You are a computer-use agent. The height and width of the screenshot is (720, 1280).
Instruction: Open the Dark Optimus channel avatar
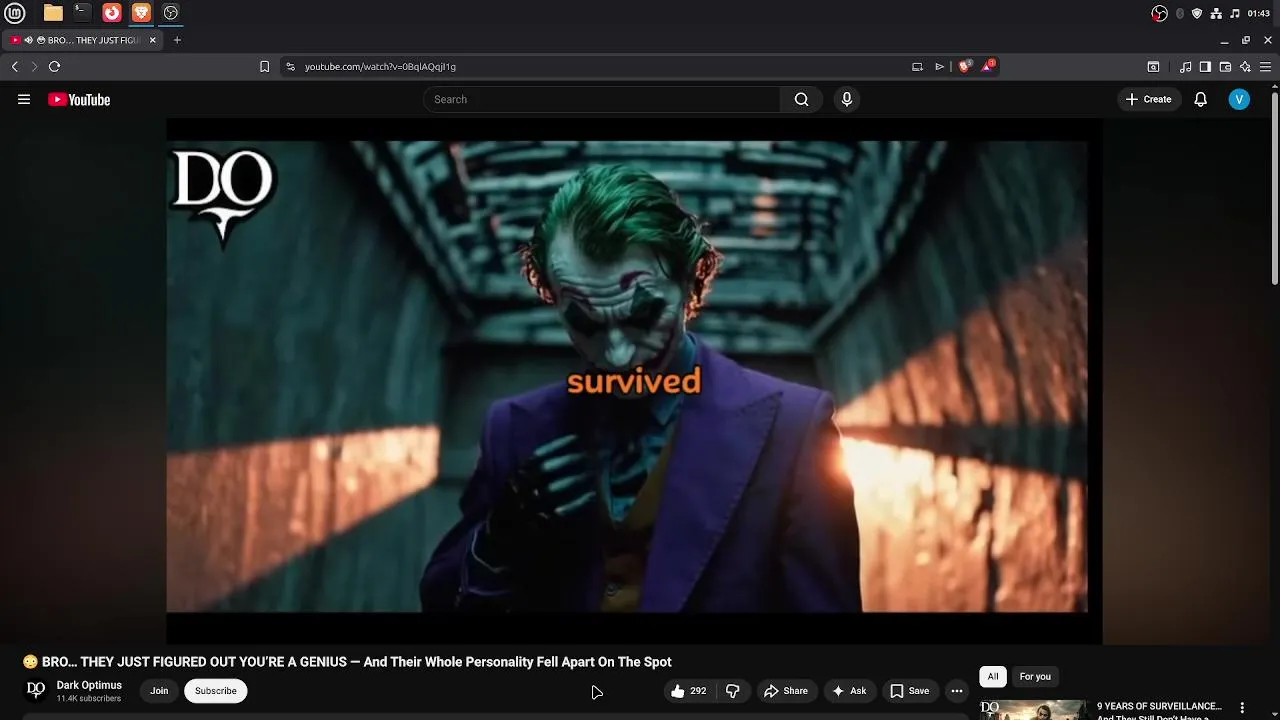tap(36, 690)
